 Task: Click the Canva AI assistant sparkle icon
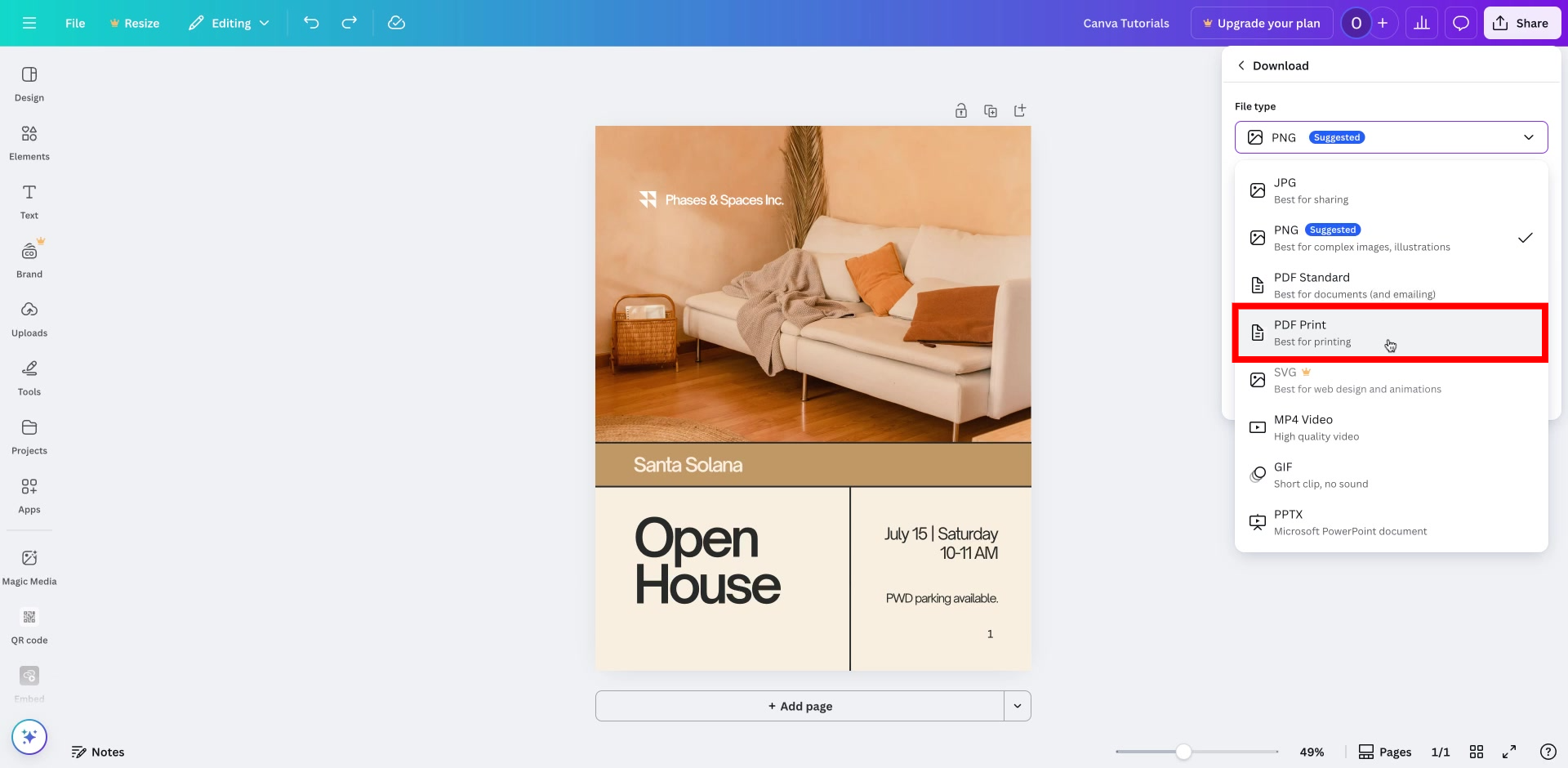point(29,736)
